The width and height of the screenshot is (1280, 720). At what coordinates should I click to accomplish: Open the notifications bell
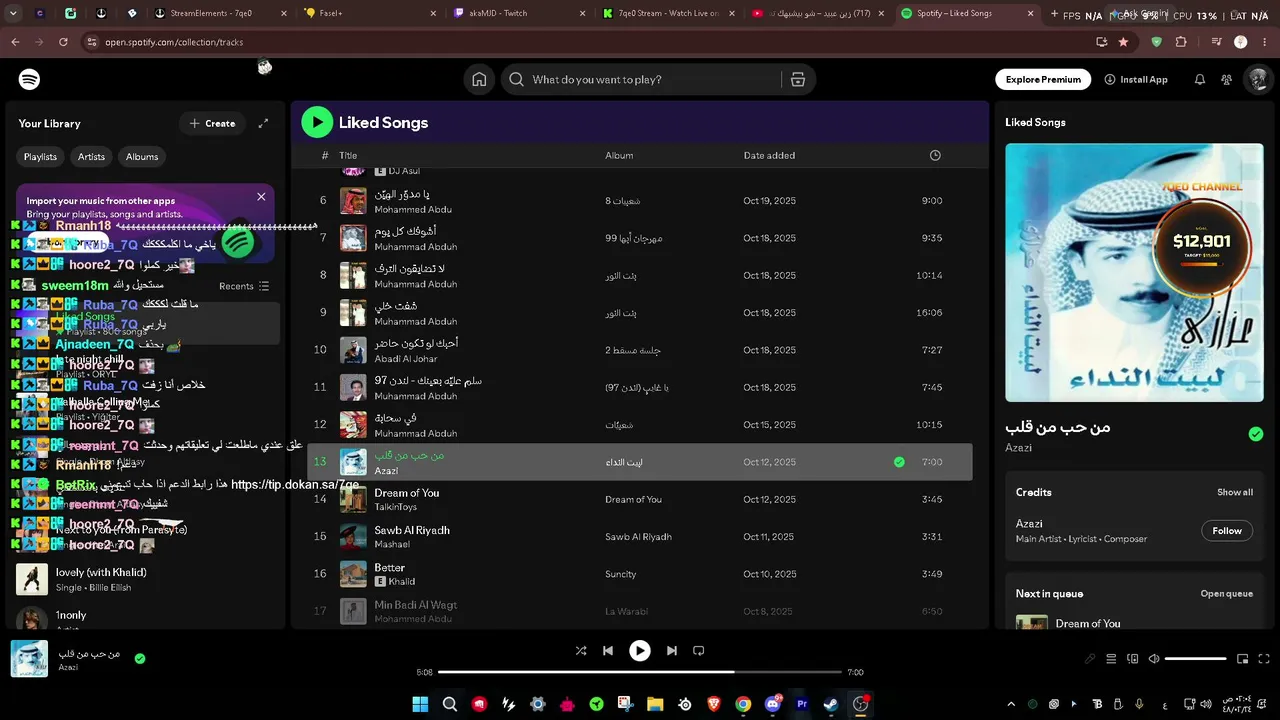click(x=1200, y=80)
